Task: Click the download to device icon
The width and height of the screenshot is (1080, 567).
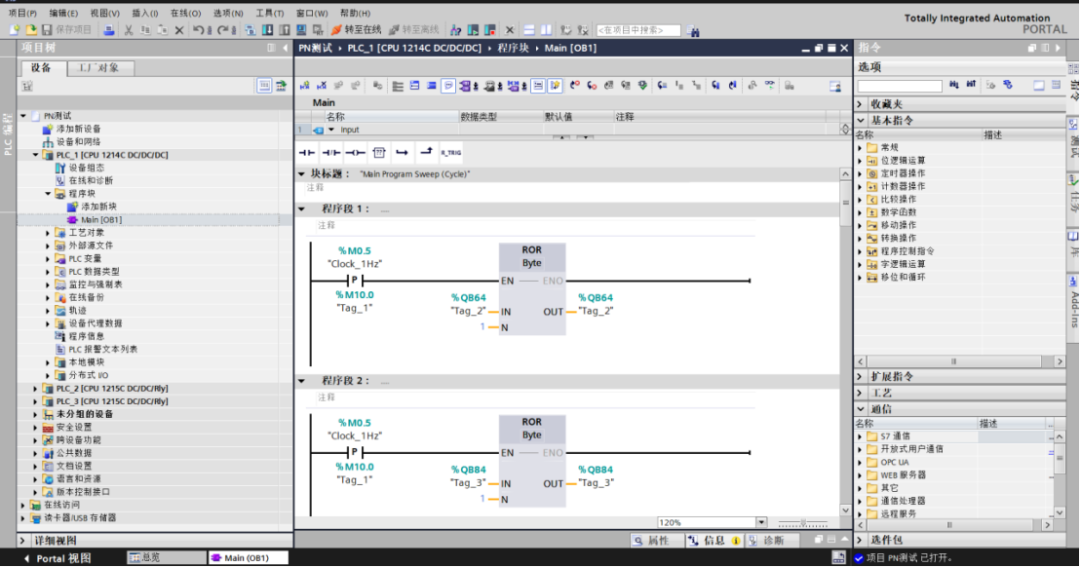Action: [x=267, y=30]
